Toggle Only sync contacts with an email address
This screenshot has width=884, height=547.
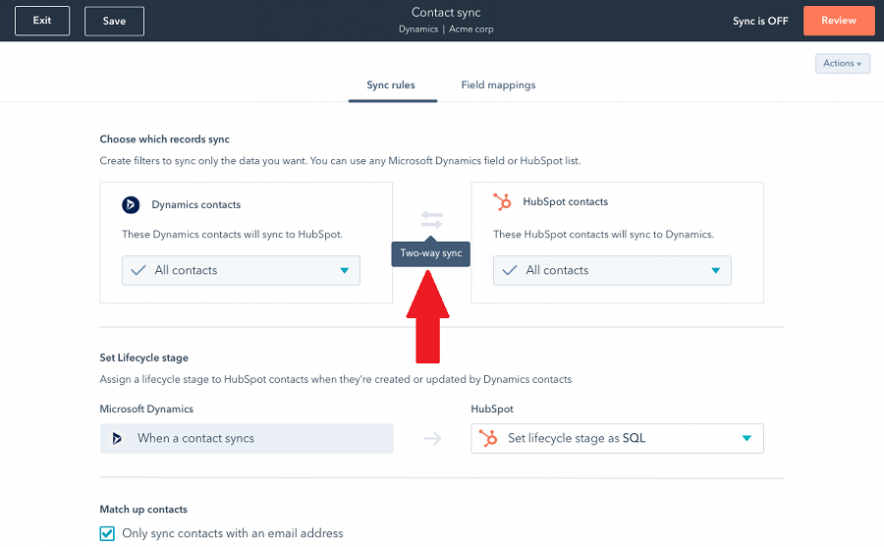107,533
